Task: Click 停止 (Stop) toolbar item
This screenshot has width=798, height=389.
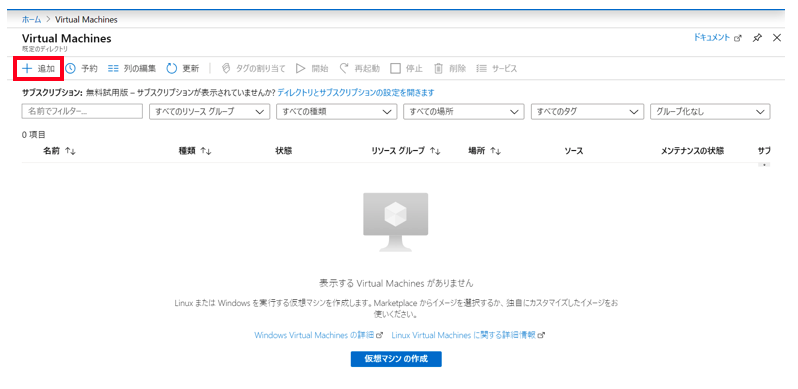Action: (x=407, y=69)
